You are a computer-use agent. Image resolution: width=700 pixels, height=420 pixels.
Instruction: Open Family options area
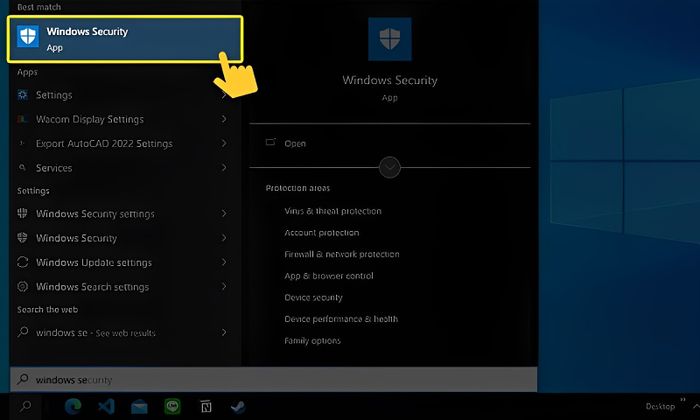(312, 341)
